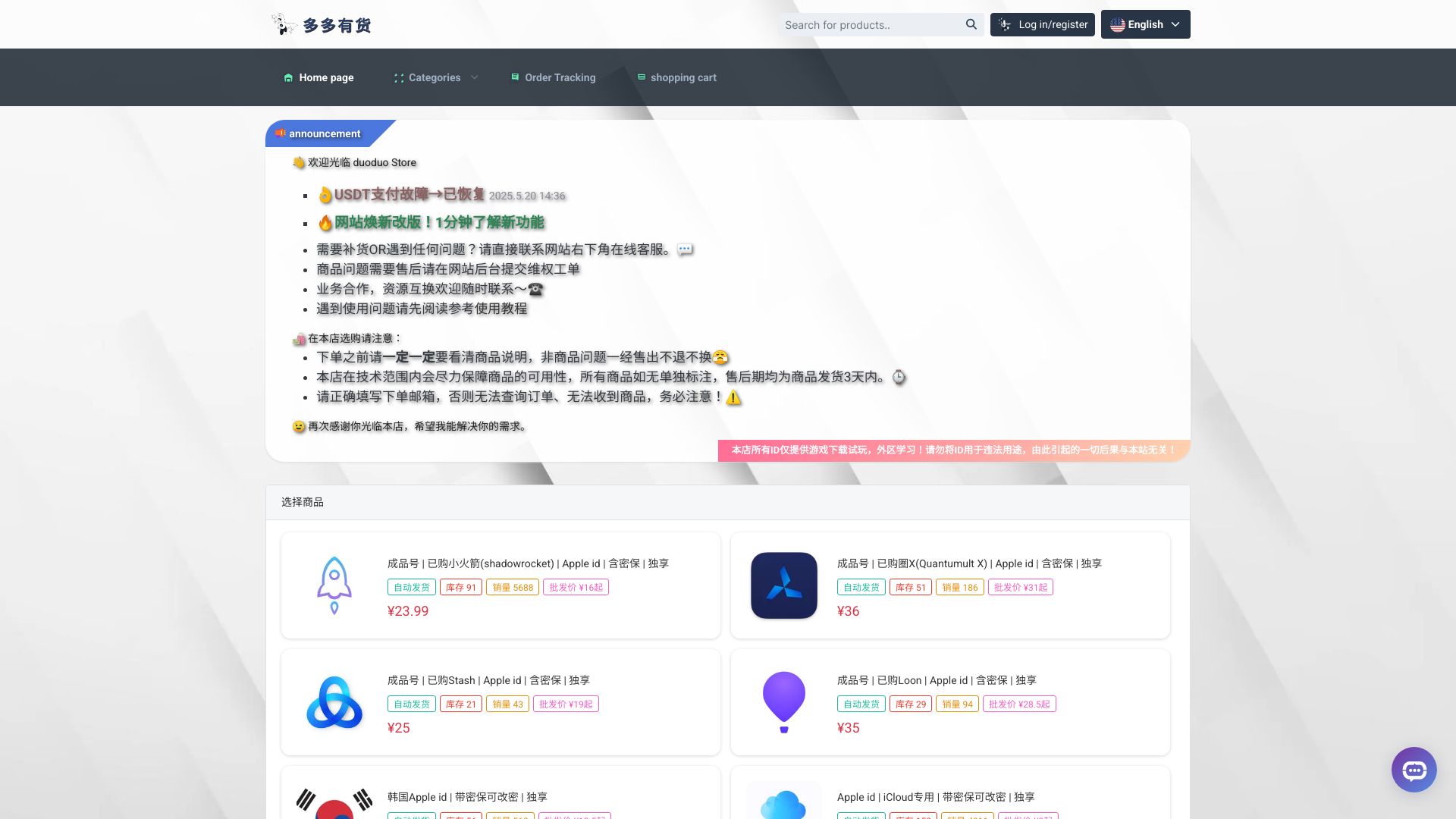The width and height of the screenshot is (1456, 819).
Task: Click the home icon beside Home page
Action: 288,77
